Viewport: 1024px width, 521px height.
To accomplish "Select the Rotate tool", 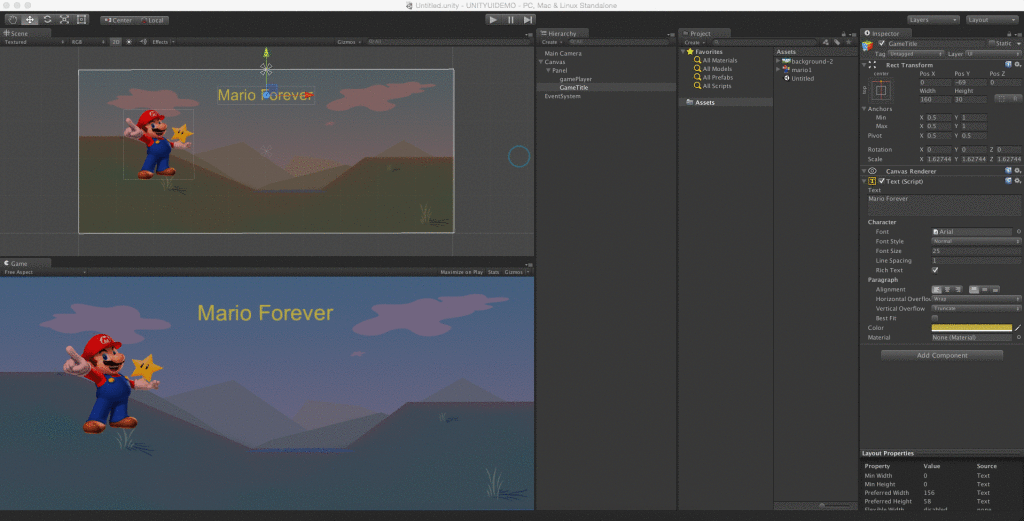I will click(47, 20).
